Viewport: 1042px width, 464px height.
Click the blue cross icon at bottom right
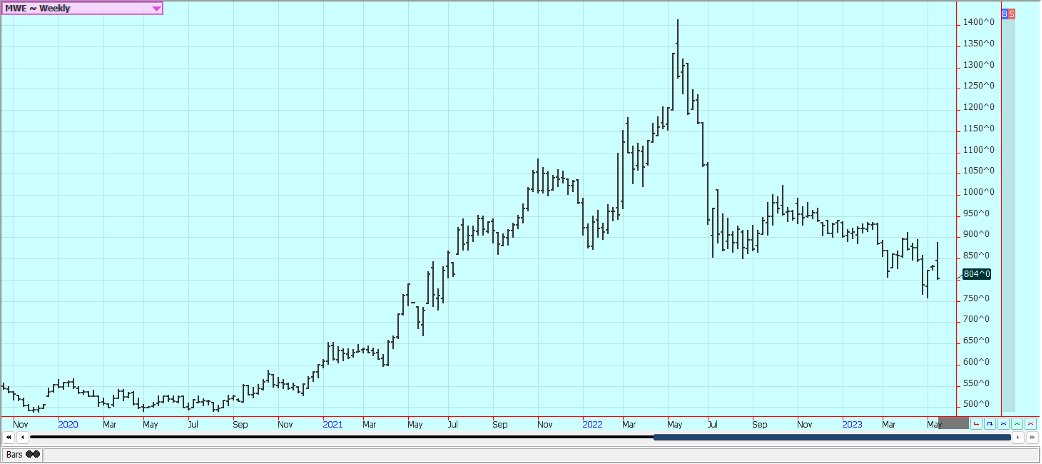1003,424
